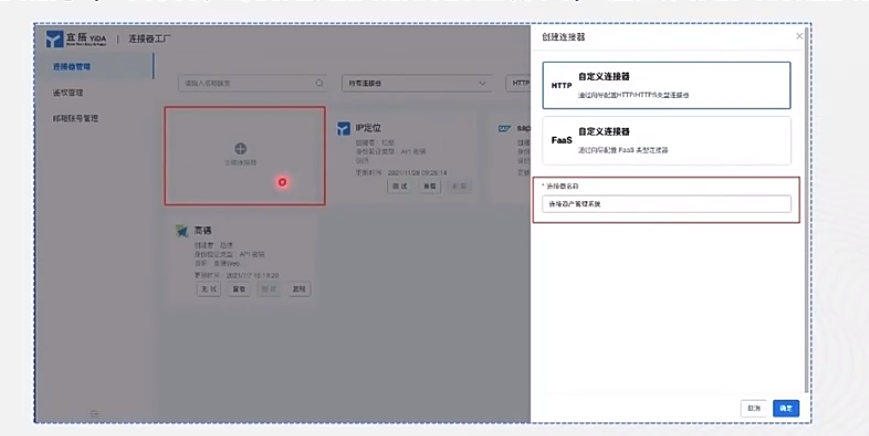This screenshot has height=436, width=869.
Task: Select the HTTP 自定义连接器 option card
Action: [x=666, y=85]
